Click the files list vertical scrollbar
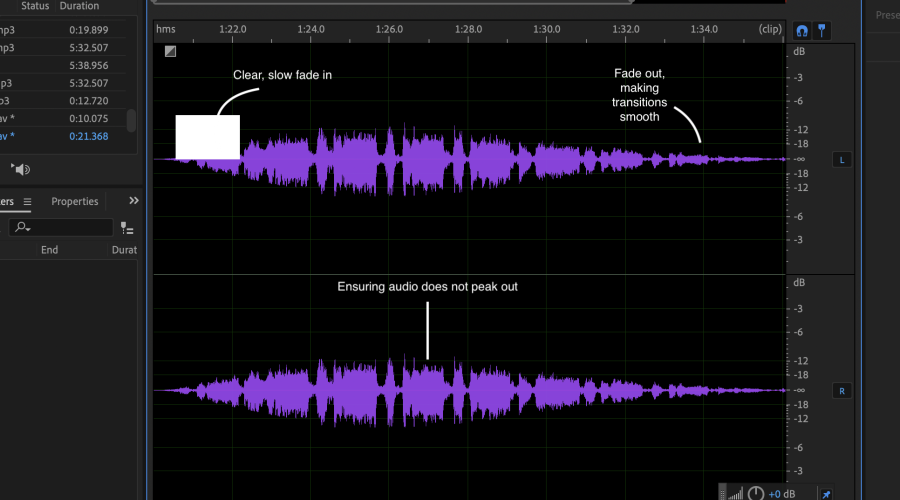 (131, 120)
